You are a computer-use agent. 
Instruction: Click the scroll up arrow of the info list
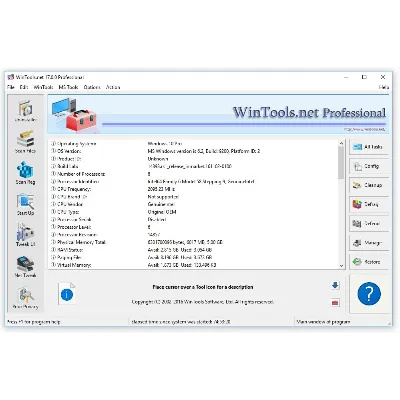(x=341, y=143)
